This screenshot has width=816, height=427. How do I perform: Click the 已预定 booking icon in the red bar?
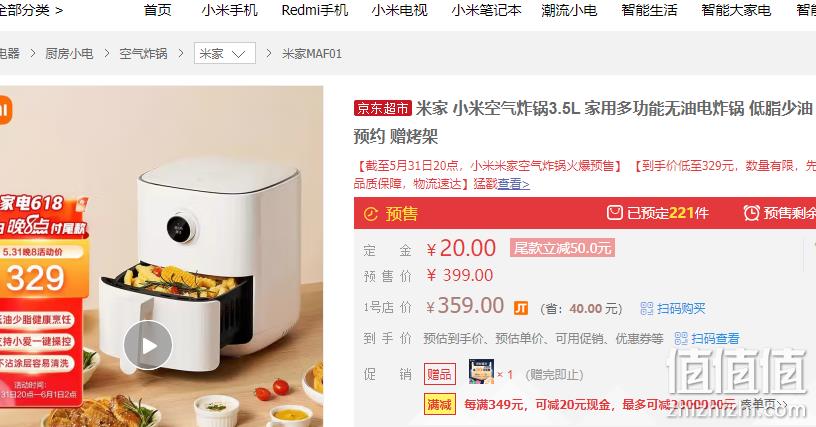click(615, 213)
